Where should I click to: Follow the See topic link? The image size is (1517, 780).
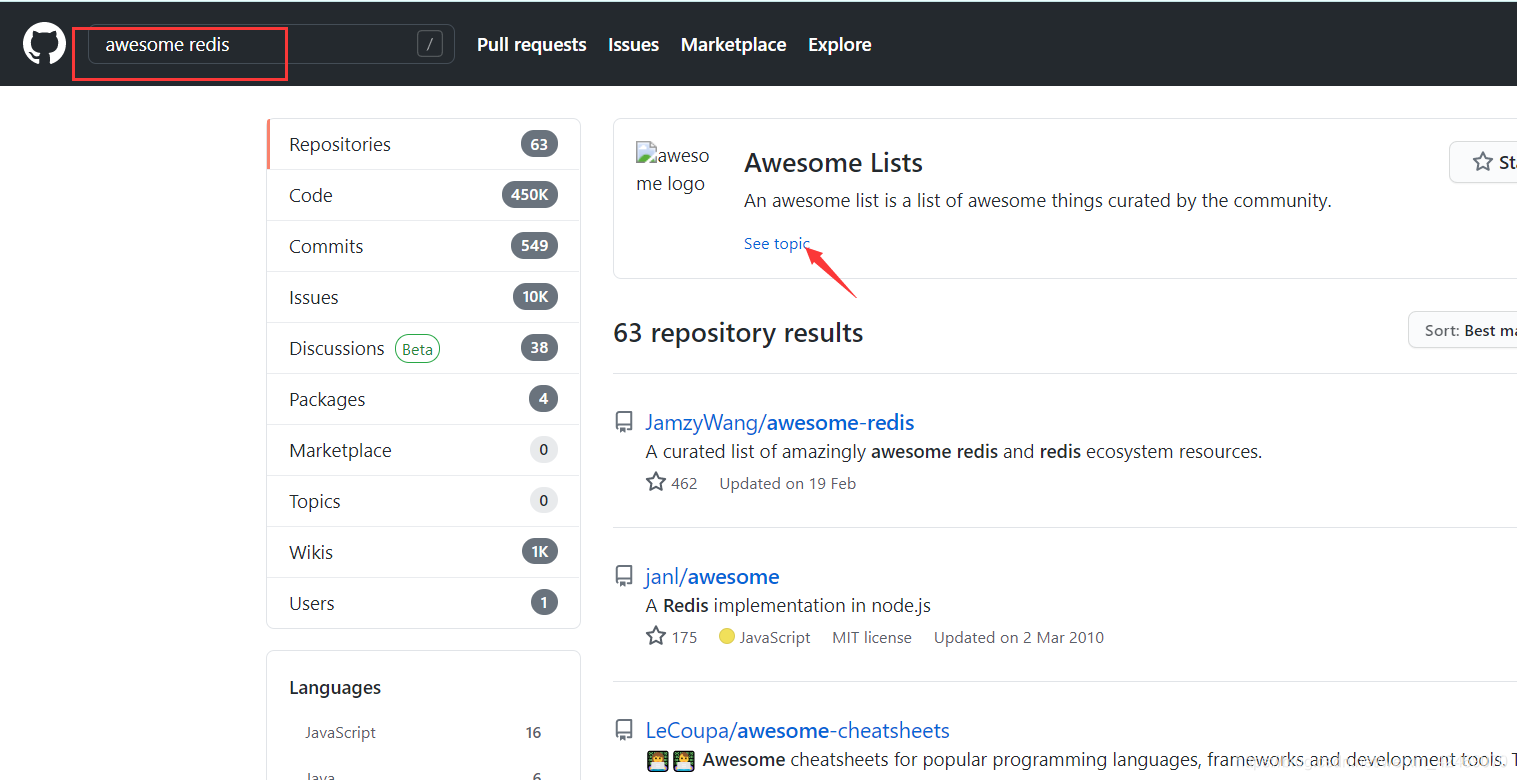pos(777,243)
